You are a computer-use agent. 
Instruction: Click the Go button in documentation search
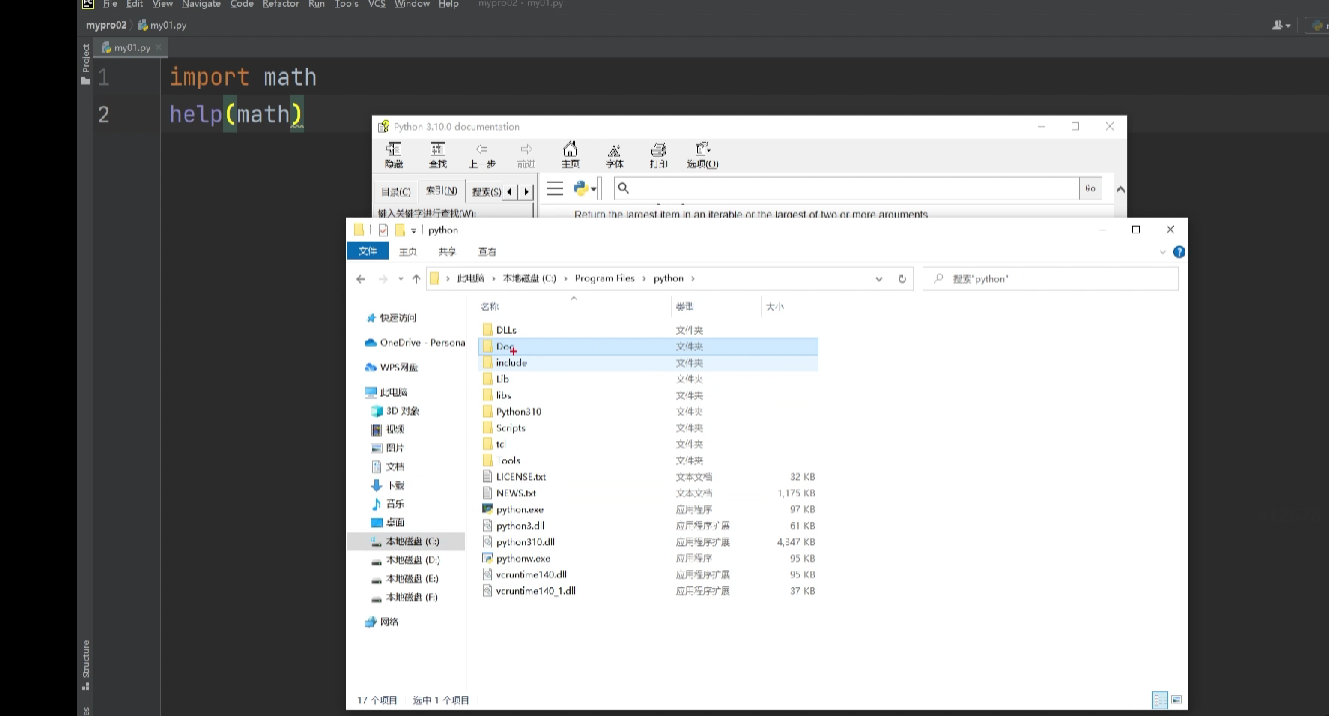(x=1091, y=188)
